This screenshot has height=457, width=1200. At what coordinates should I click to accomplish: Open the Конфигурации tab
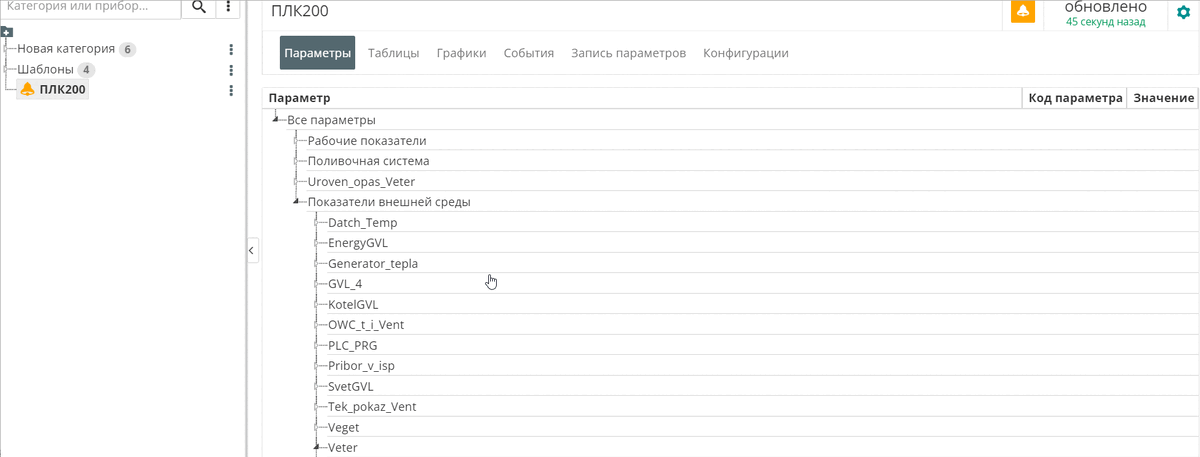[x=746, y=53]
